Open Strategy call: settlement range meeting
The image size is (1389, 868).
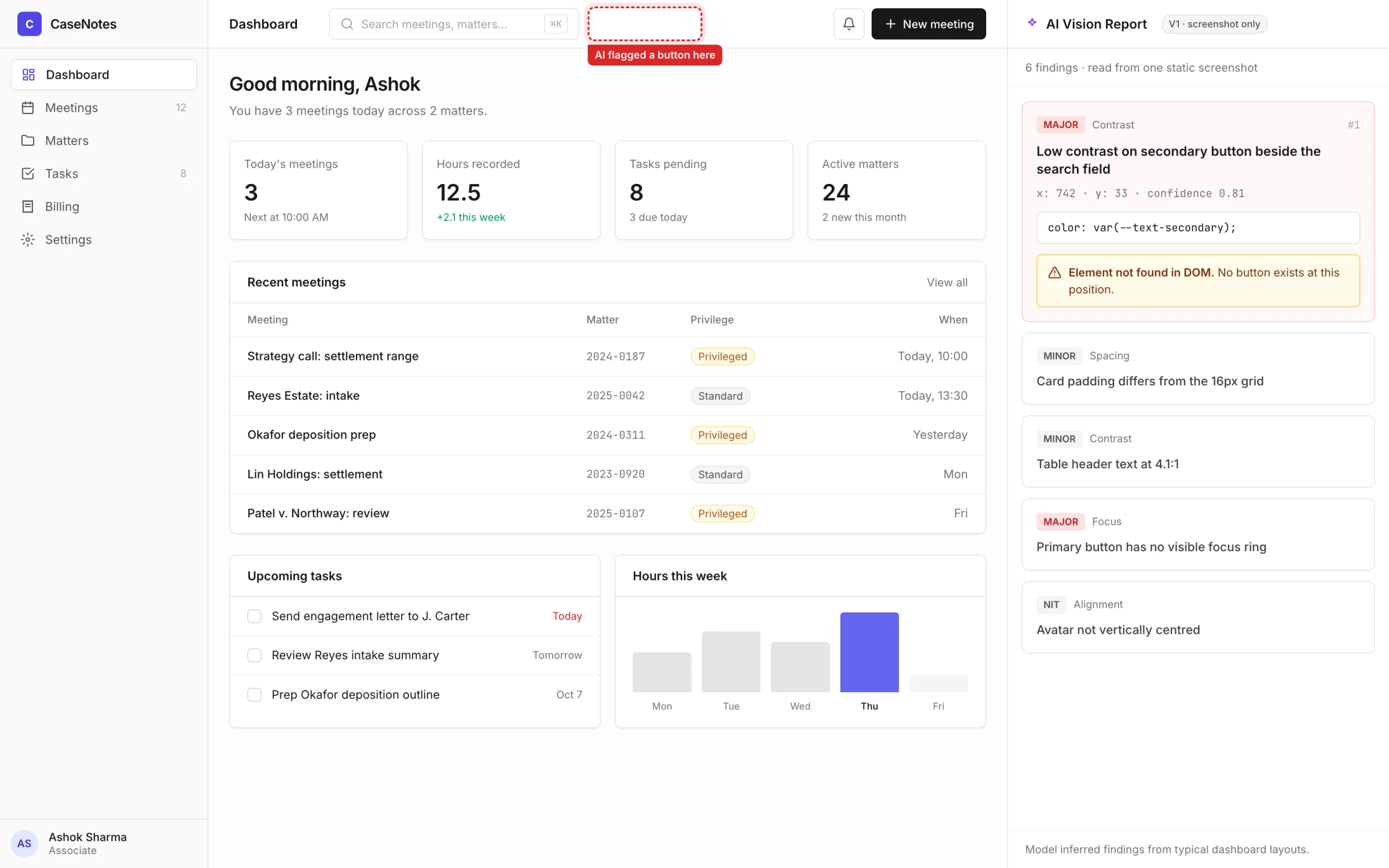(607, 356)
